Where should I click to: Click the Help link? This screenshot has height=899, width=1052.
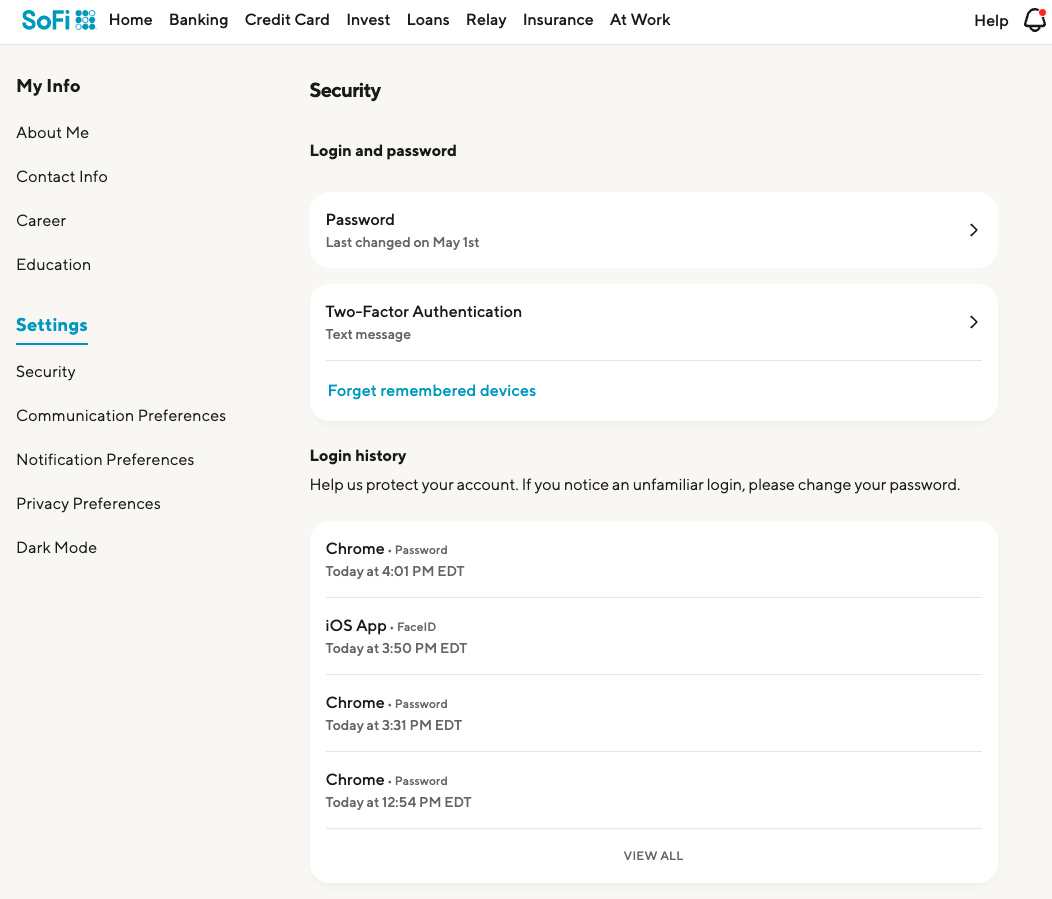(991, 21)
